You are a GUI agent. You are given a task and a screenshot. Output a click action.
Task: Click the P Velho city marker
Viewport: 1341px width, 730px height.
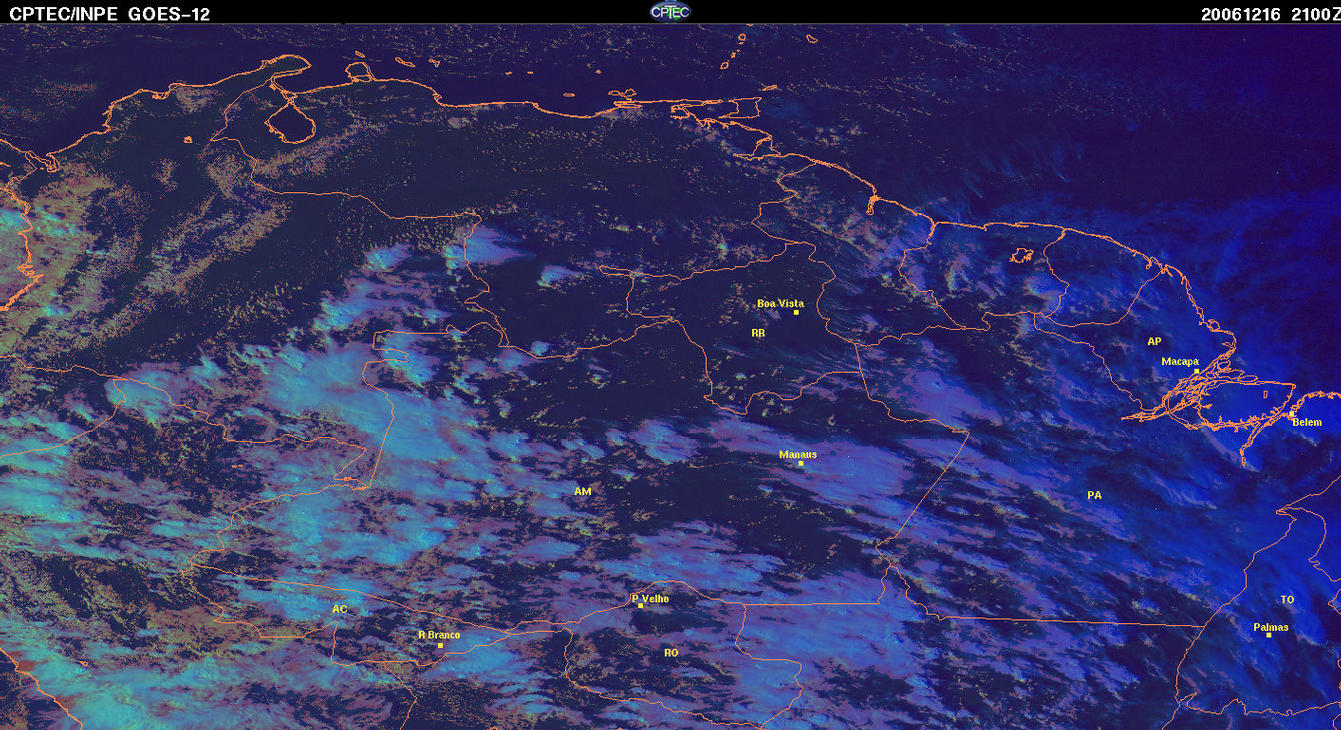(x=640, y=606)
